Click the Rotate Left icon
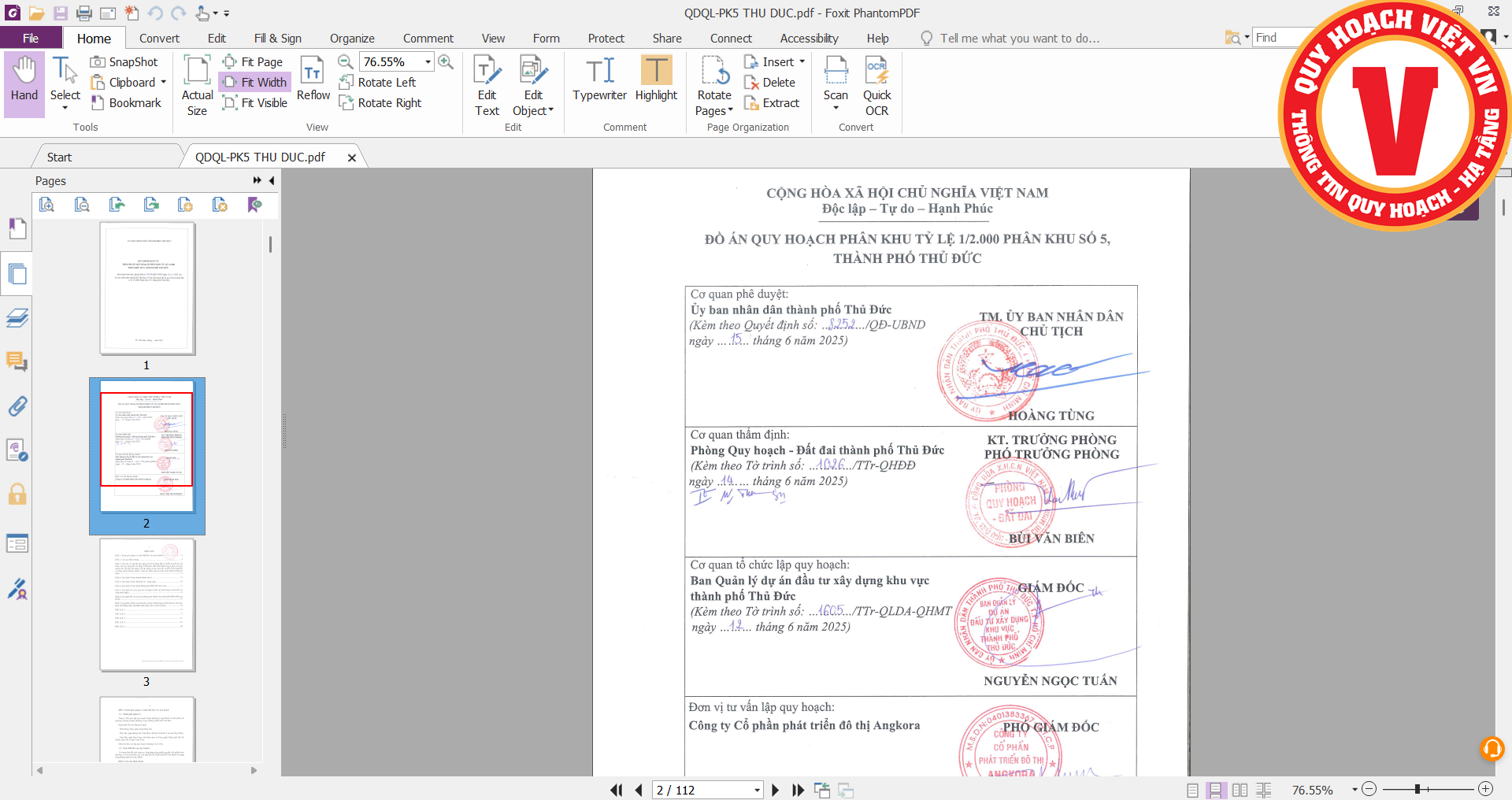 (x=346, y=83)
